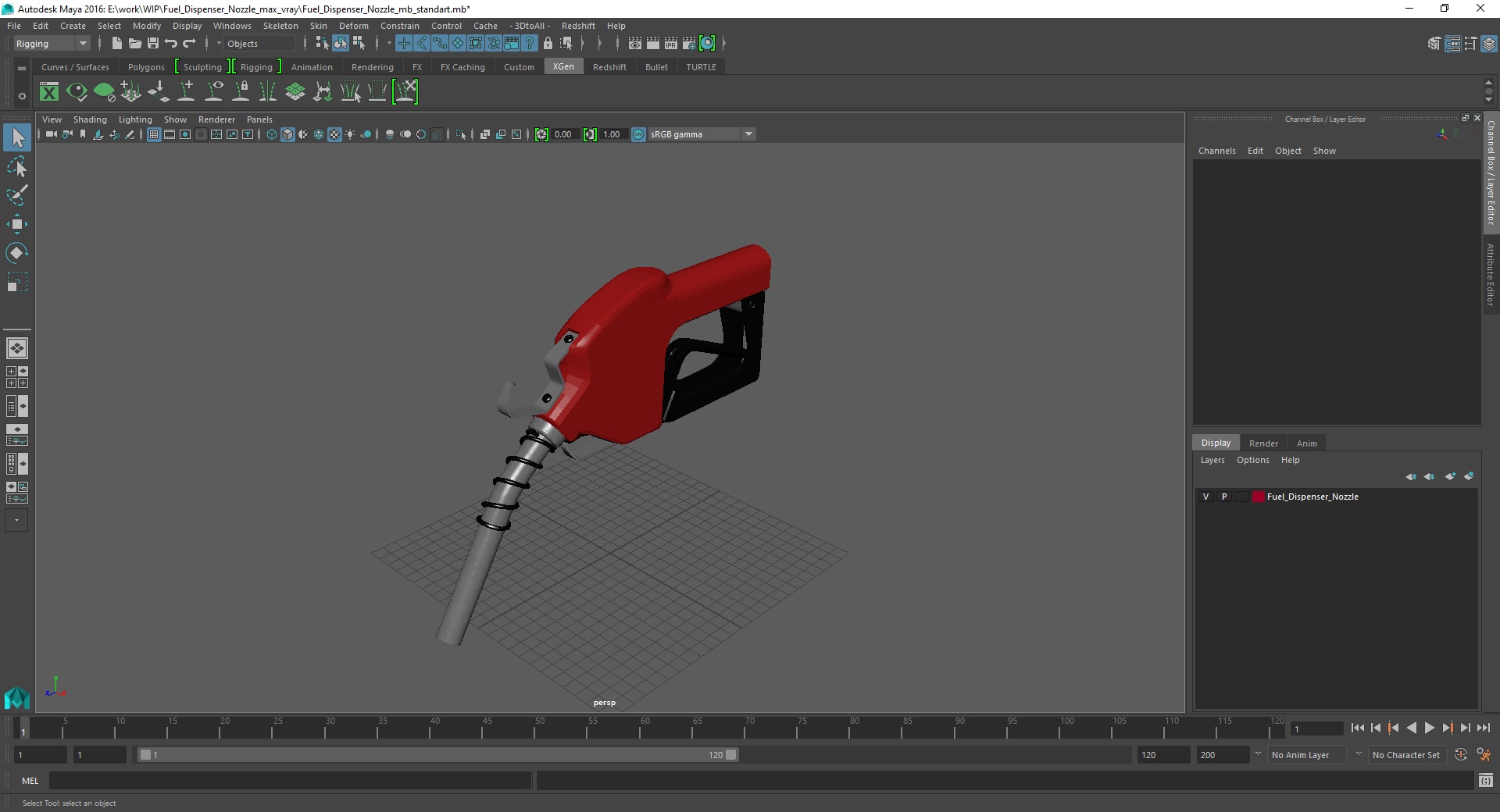Open the viewport Shading menu
Image resolution: width=1500 pixels, height=812 pixels.
coord(90,119)
